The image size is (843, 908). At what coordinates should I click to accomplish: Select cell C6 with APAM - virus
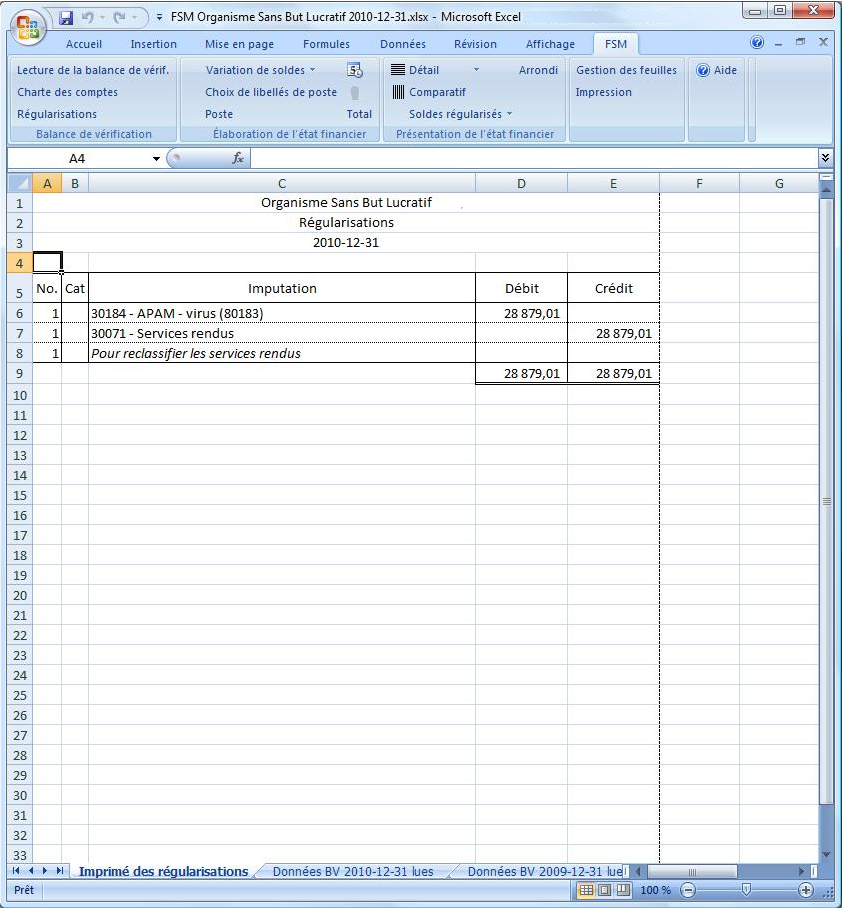(281, 313)
